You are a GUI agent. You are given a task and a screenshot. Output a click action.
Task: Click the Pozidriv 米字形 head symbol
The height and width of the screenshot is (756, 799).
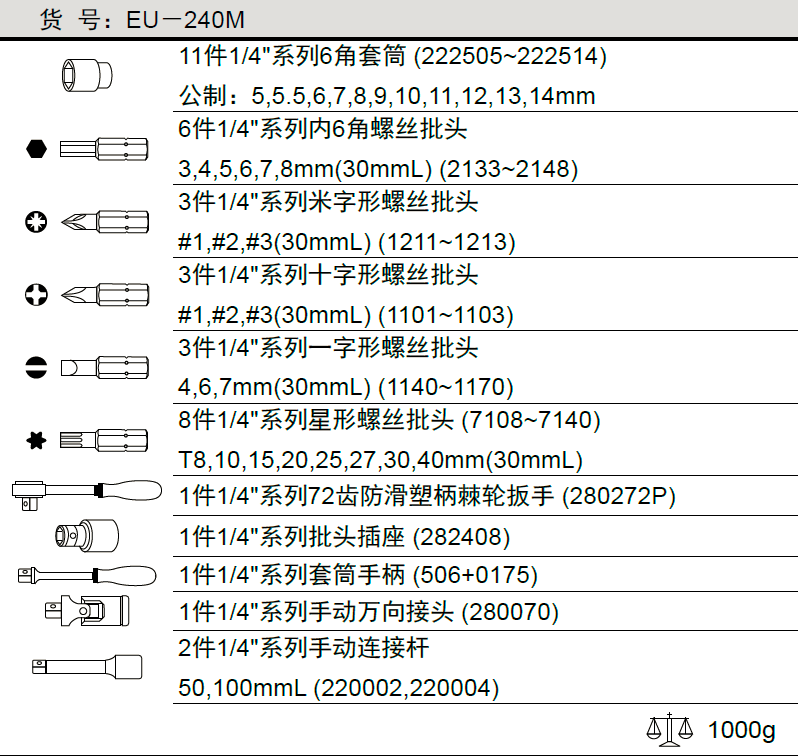(36, 222)
